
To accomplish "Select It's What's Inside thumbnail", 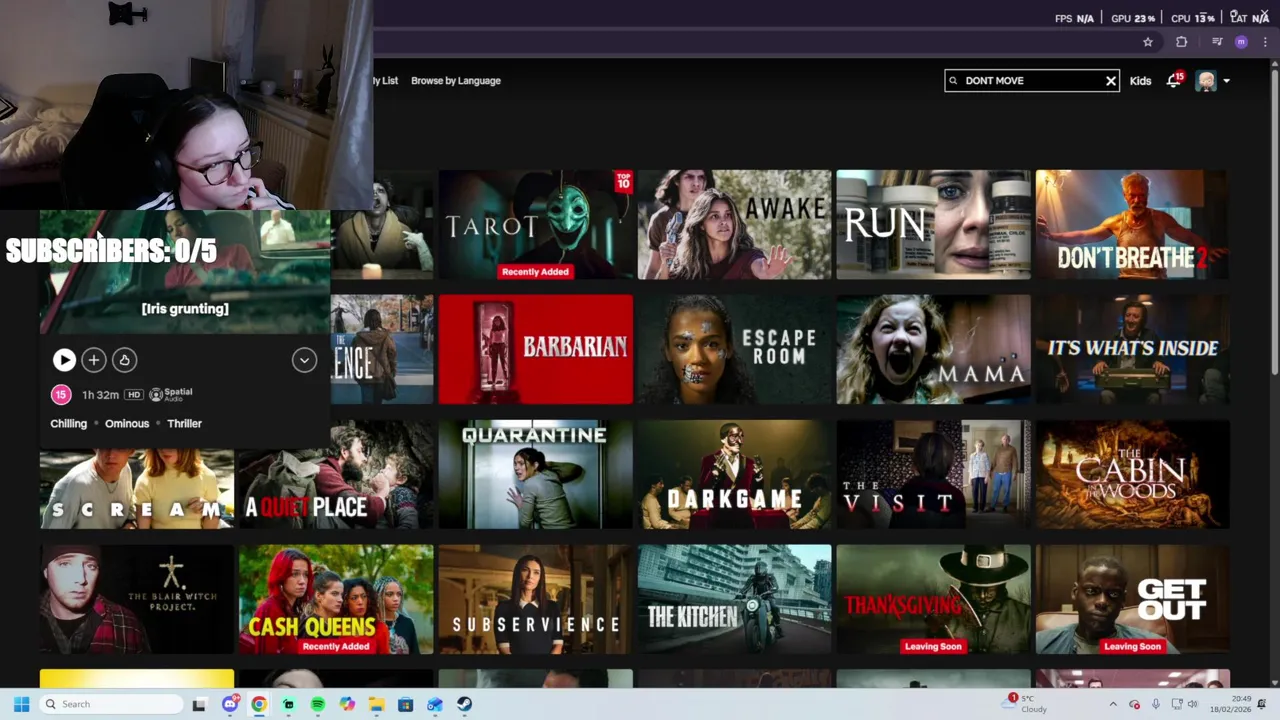I will click(x=1132, y=349).
